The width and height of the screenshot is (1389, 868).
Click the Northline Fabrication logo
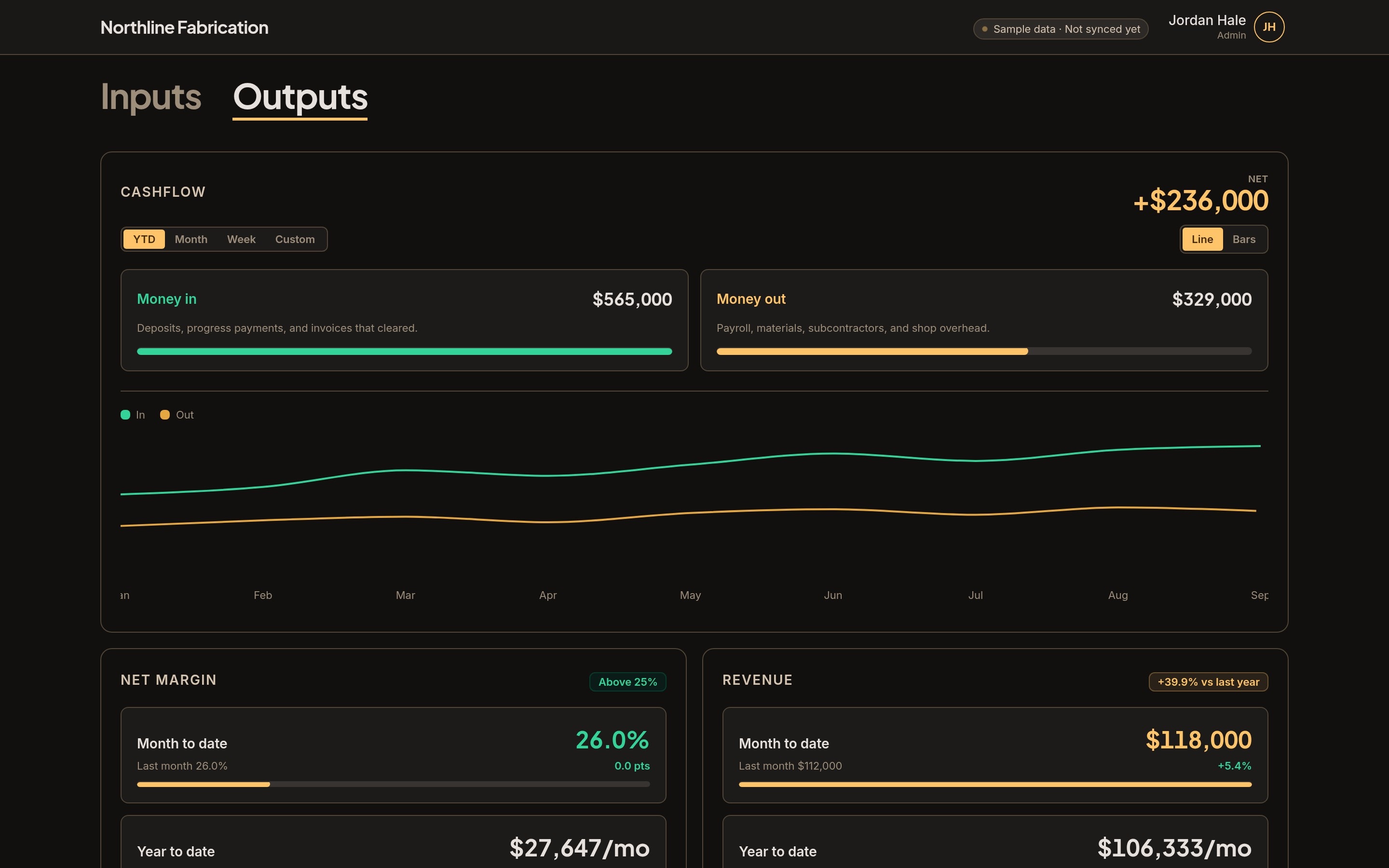point(184,27)
